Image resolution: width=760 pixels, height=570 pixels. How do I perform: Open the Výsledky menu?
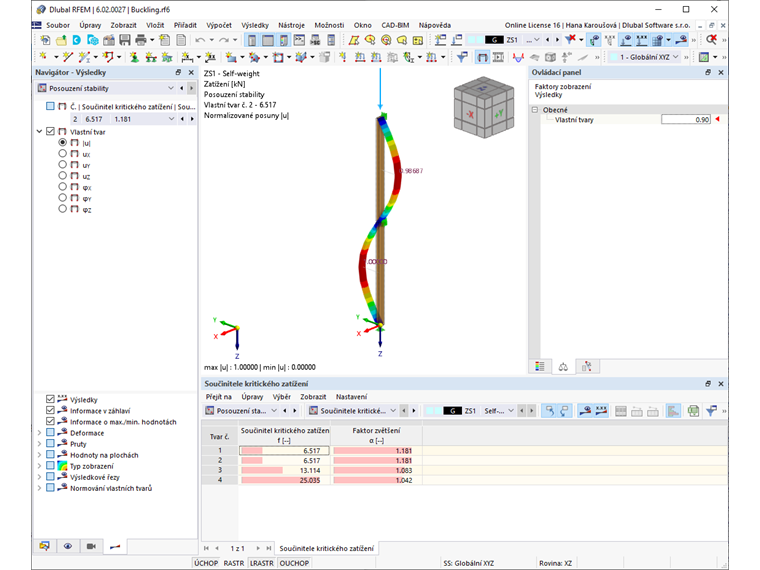pyautogui.click(x=255, y=25)
